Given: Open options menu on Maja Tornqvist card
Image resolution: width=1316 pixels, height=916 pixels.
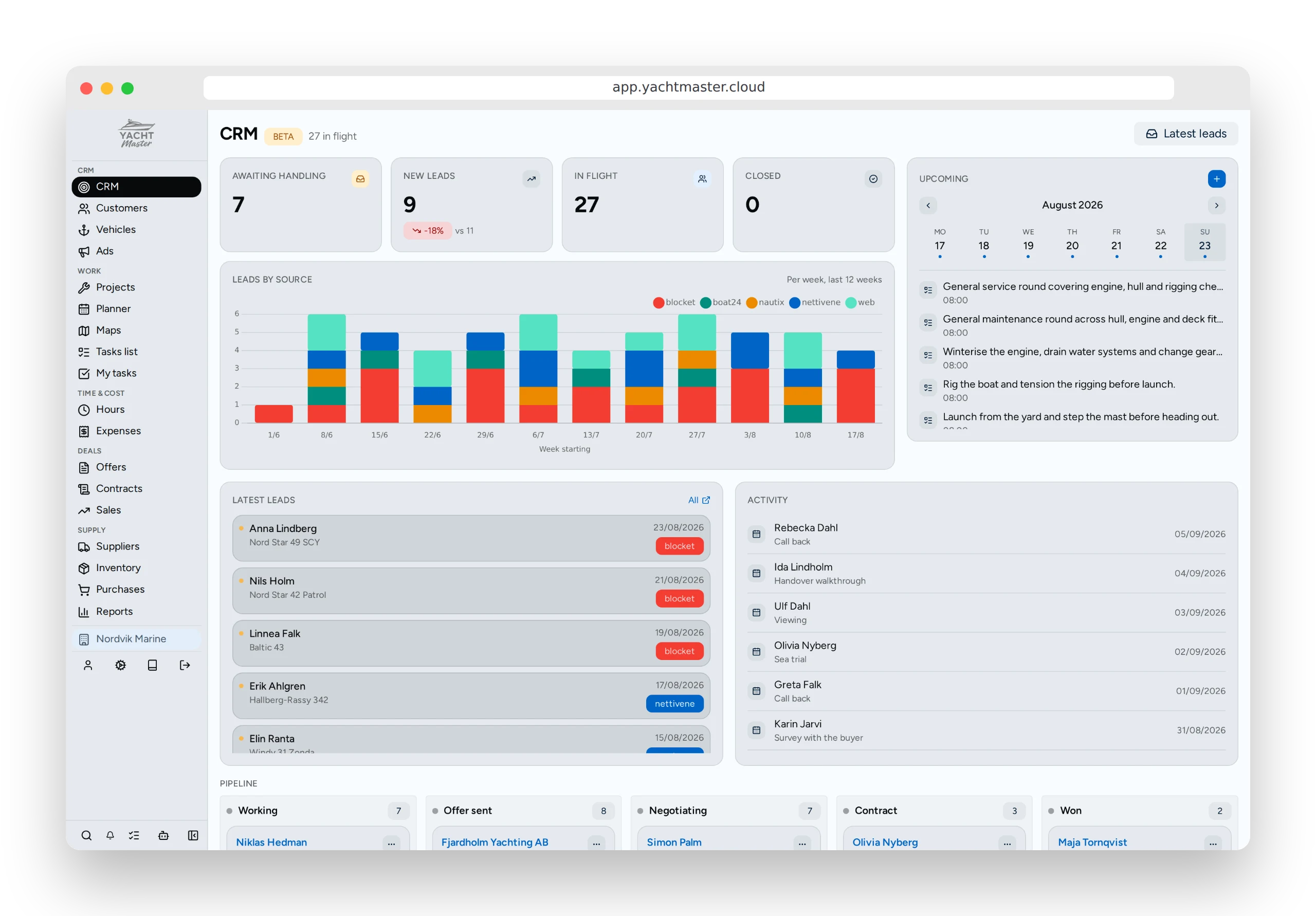Looking at the screenshot, I should coord(1213,843).
